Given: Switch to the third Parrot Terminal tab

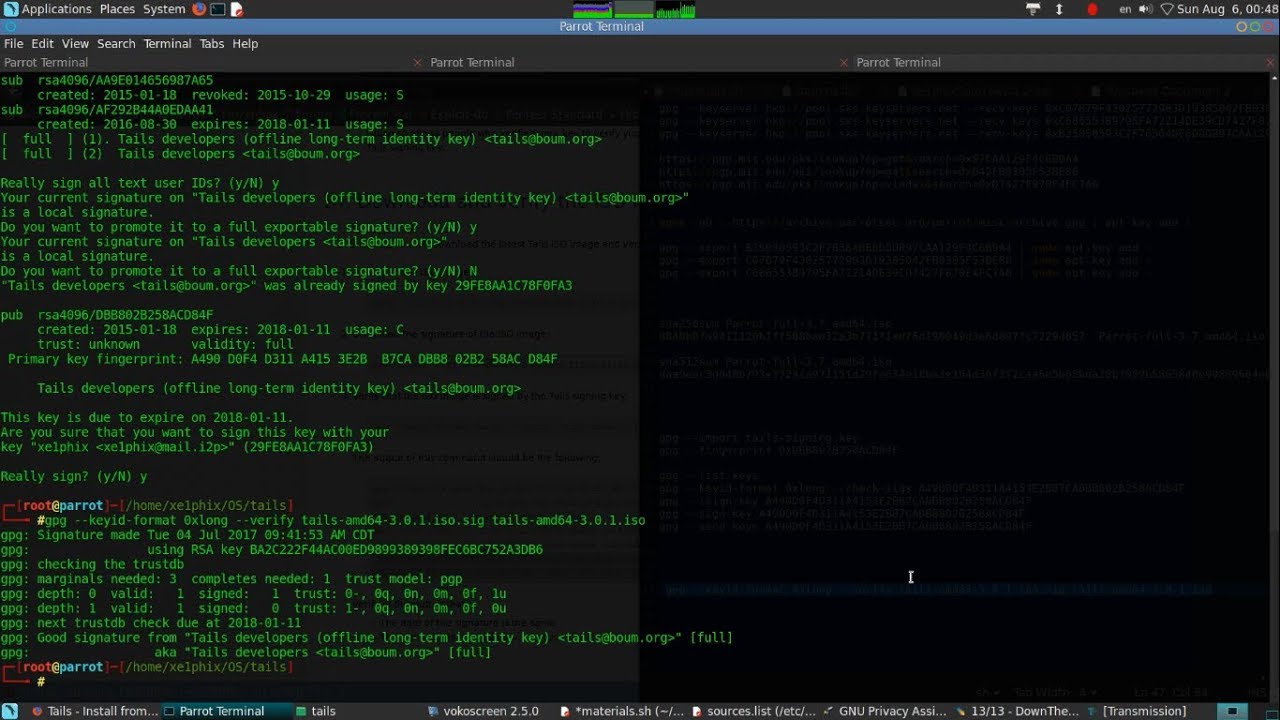Looking at the screenshot, I should [1066, 62].
